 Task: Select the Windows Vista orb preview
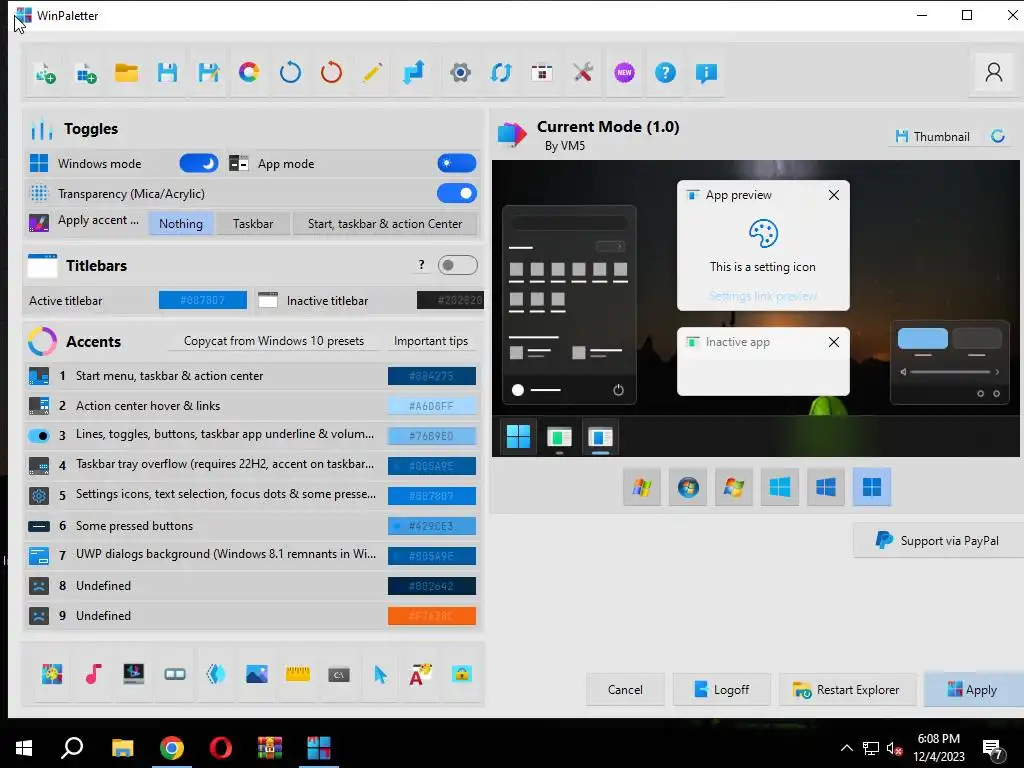click(688, 487)
